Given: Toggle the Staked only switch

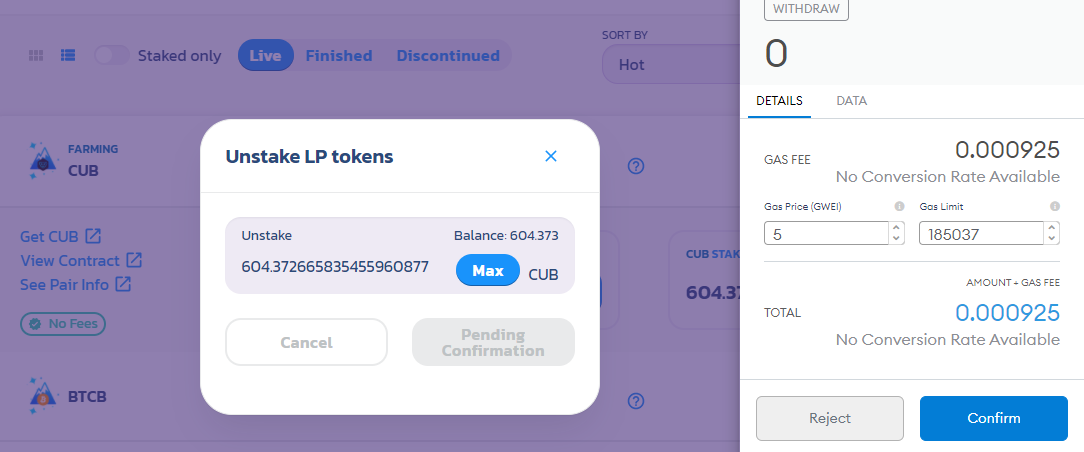Looking at the screenshot, I should coord(112,55).
